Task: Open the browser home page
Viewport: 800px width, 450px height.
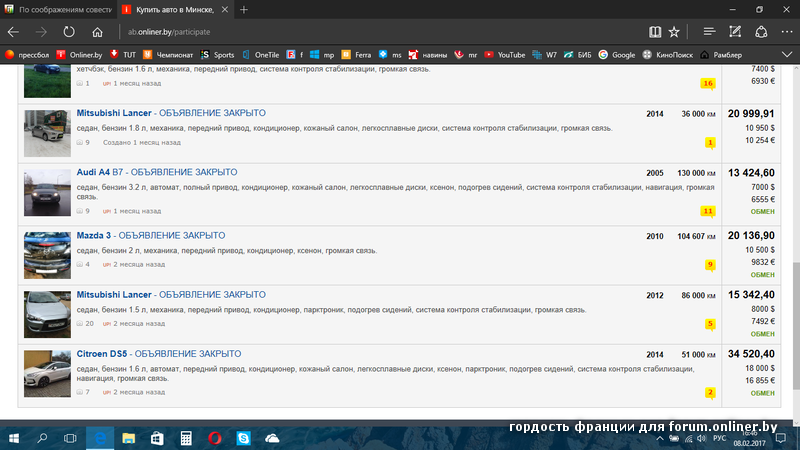Action: pos(97,32)
